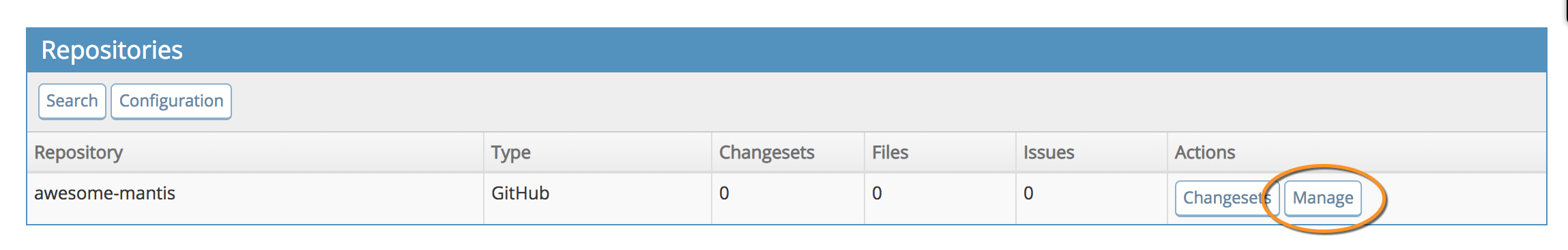This screenshot has height=250, width=1568.
Task: Click the empty toolbar area beside Configuration
Action: (887, 102)
